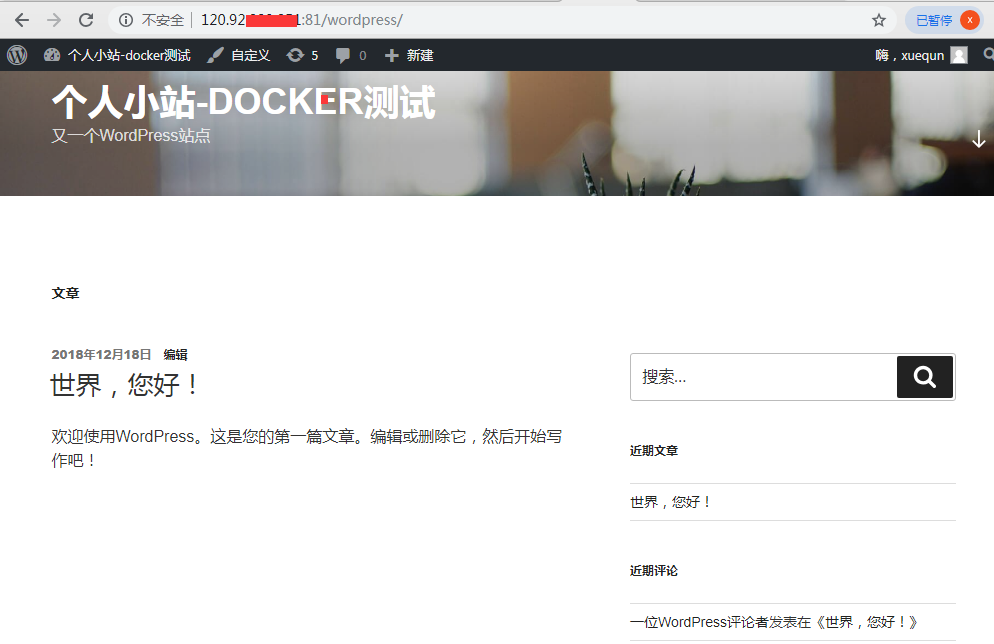Click the browser address bar URL

click(301, 20)
